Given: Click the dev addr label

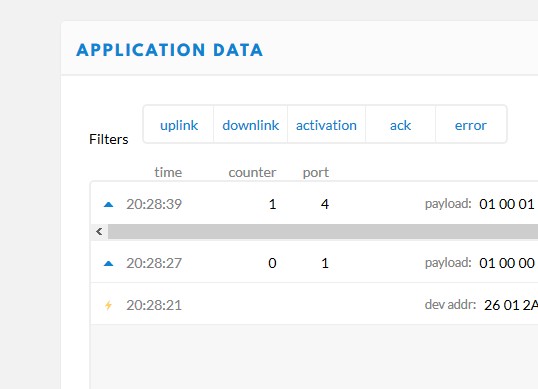Looking at the screenshot, I should 450,305.
